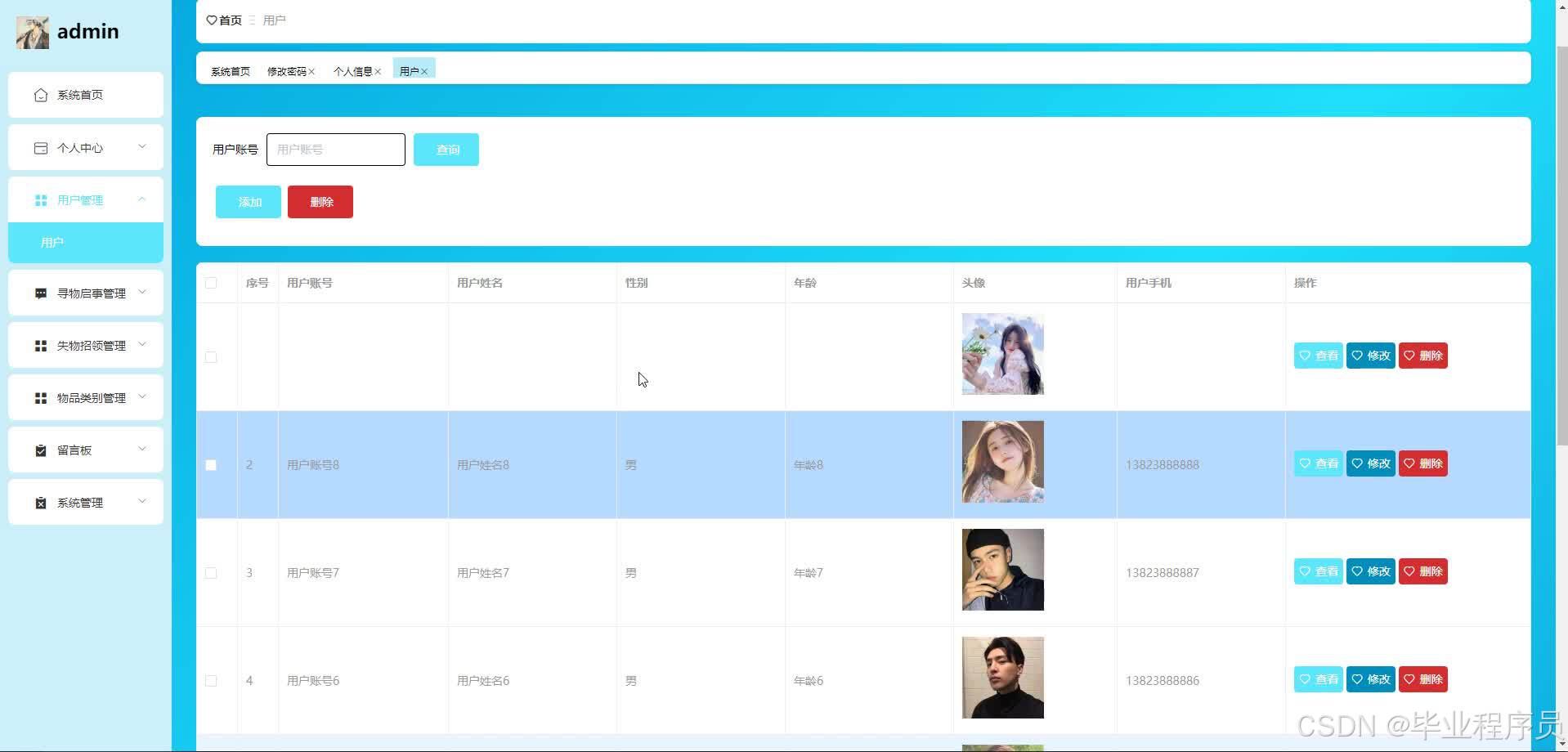Toggle the select-all checkbox in table header
This screenshot has height=752, width=1568.
click(211, 283)
